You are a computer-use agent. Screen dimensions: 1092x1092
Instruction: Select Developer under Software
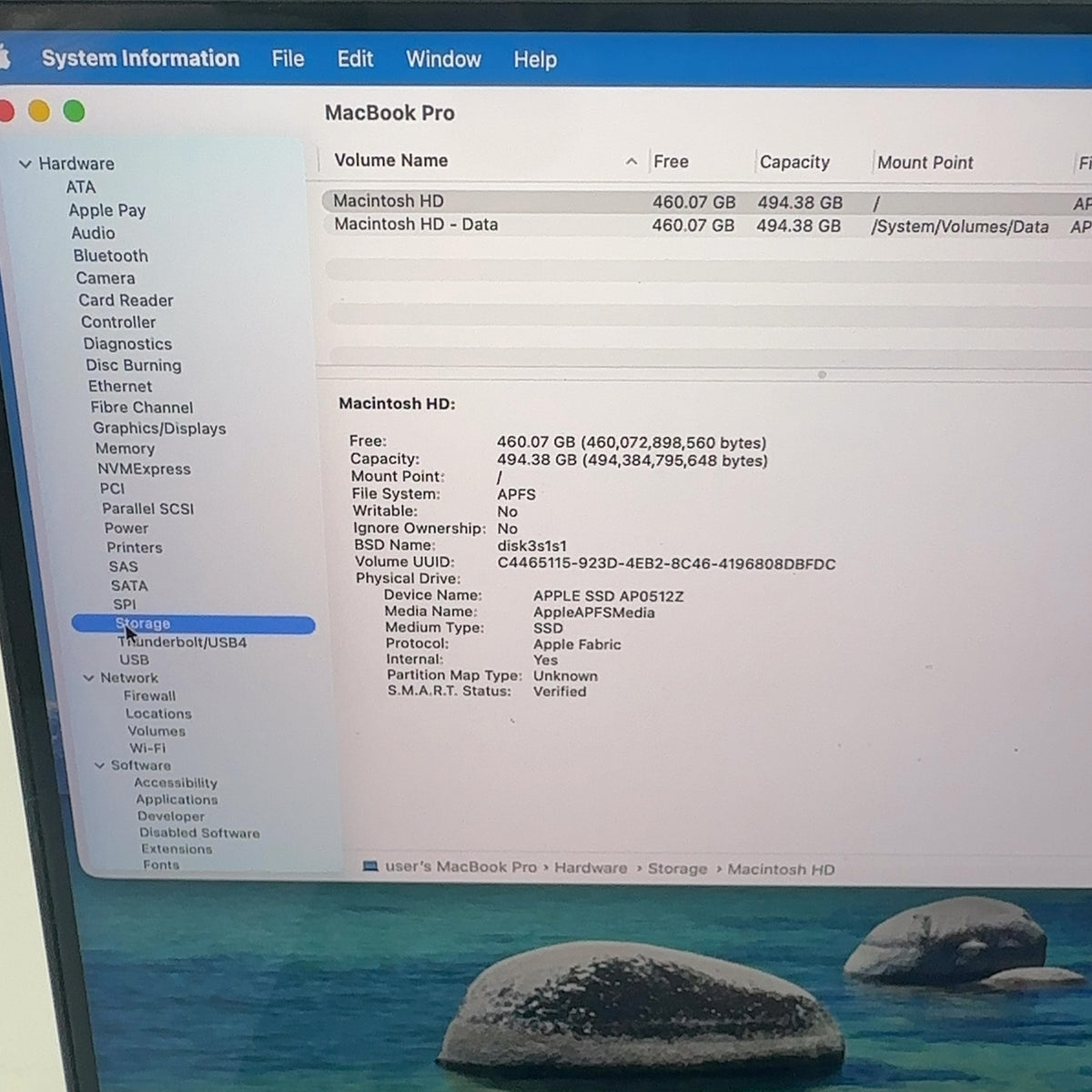point(170,816)
